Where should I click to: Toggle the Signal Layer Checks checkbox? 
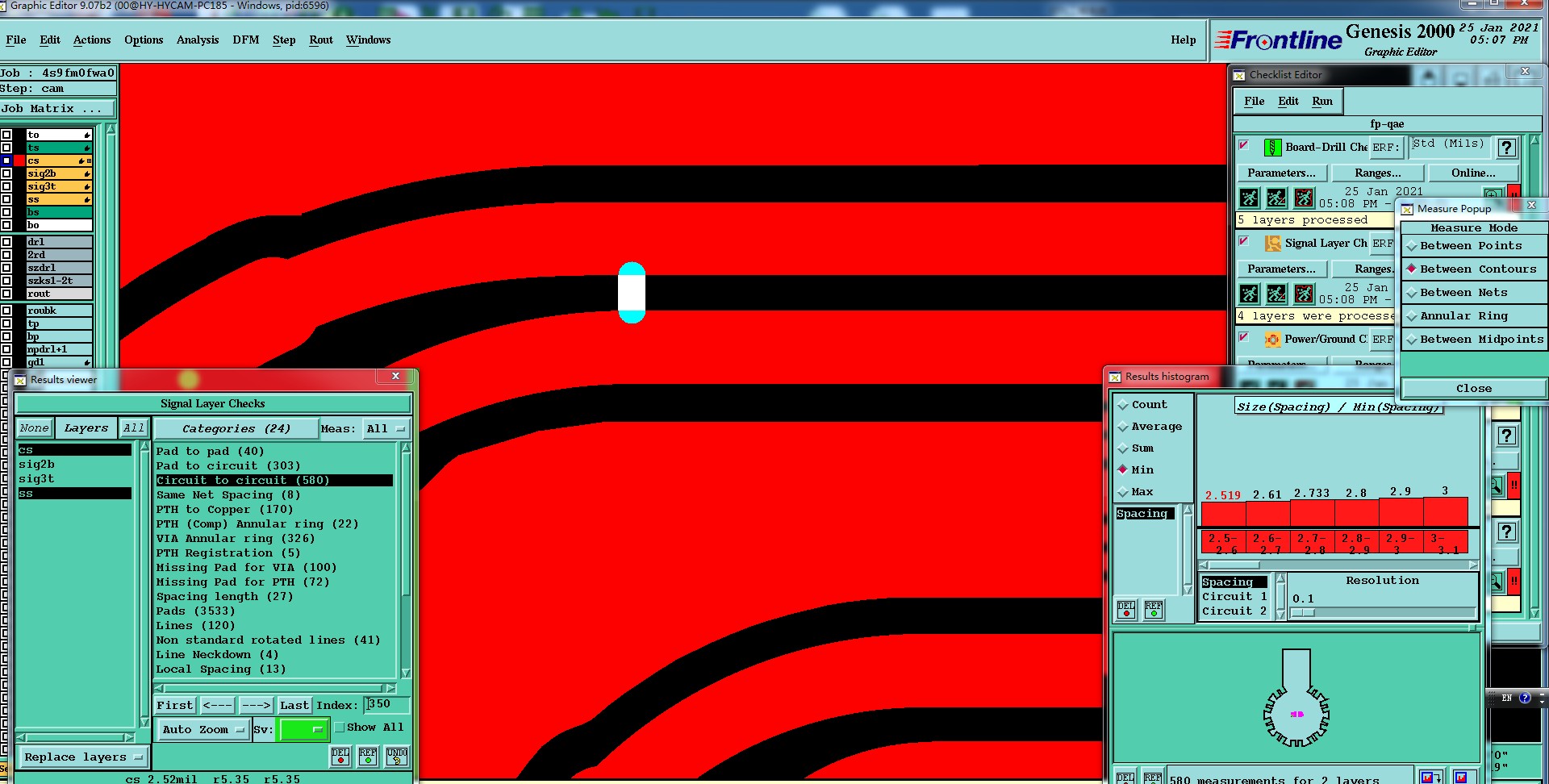(1244, 241)
